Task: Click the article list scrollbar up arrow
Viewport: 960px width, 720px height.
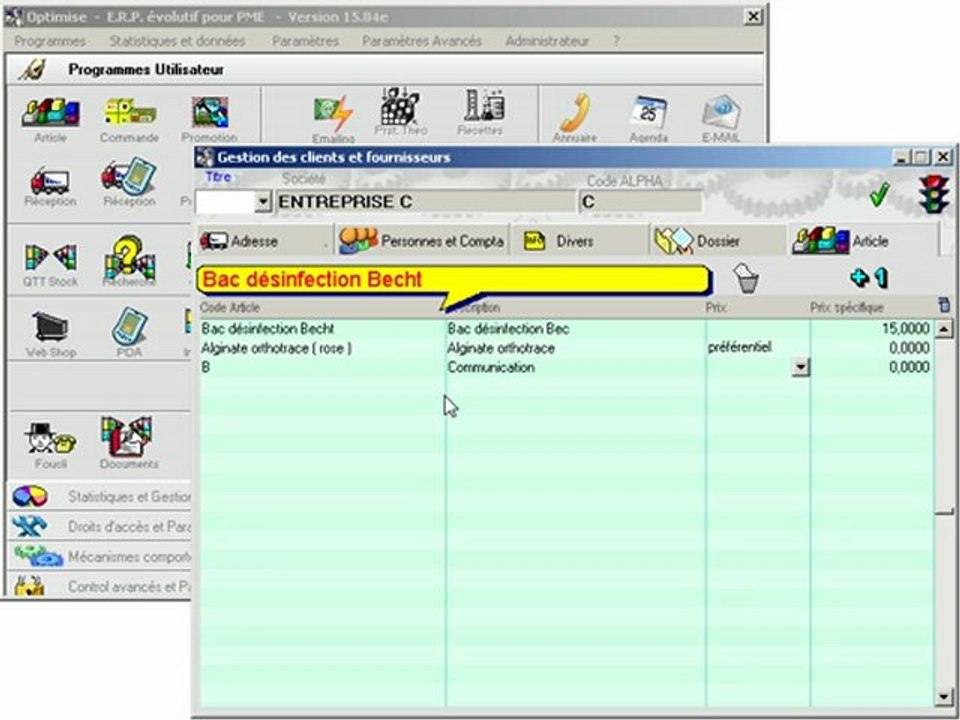Action: pyautogui.click(x=943, y=329)
